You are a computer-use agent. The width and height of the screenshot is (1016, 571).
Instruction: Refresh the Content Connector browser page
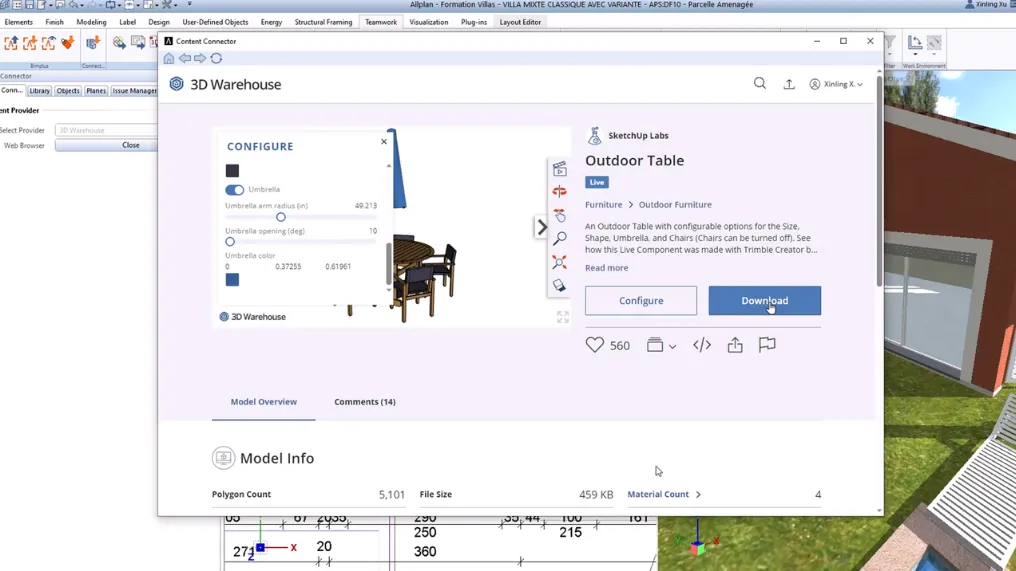click(216, 59)
